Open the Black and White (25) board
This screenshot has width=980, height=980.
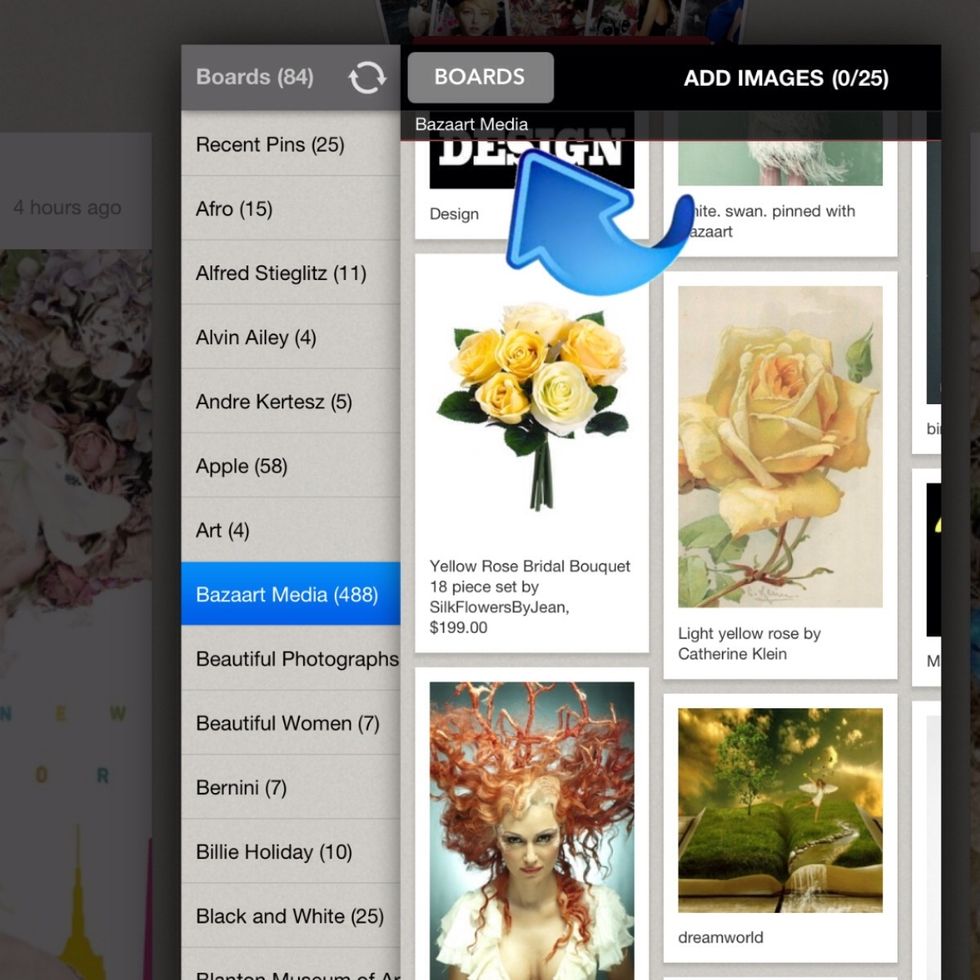pyautogui.click(x=291, y=916)
